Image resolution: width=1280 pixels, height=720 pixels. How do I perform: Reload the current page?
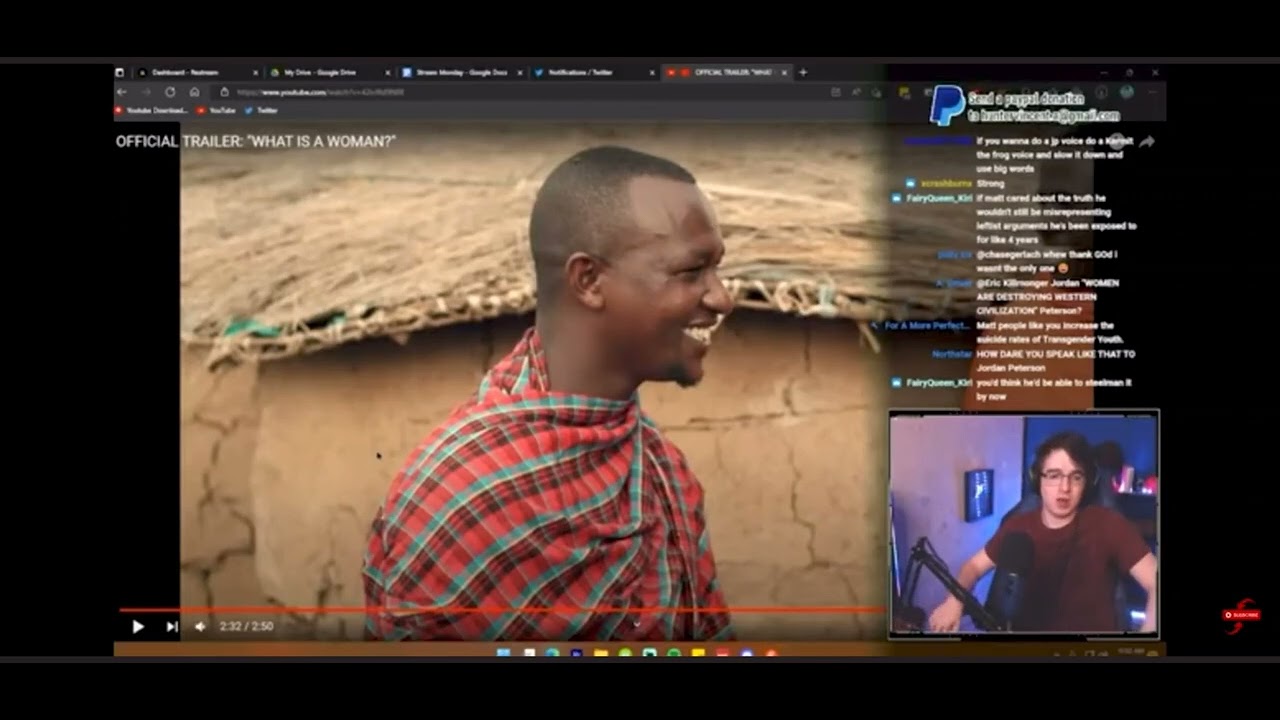(170, 92)
